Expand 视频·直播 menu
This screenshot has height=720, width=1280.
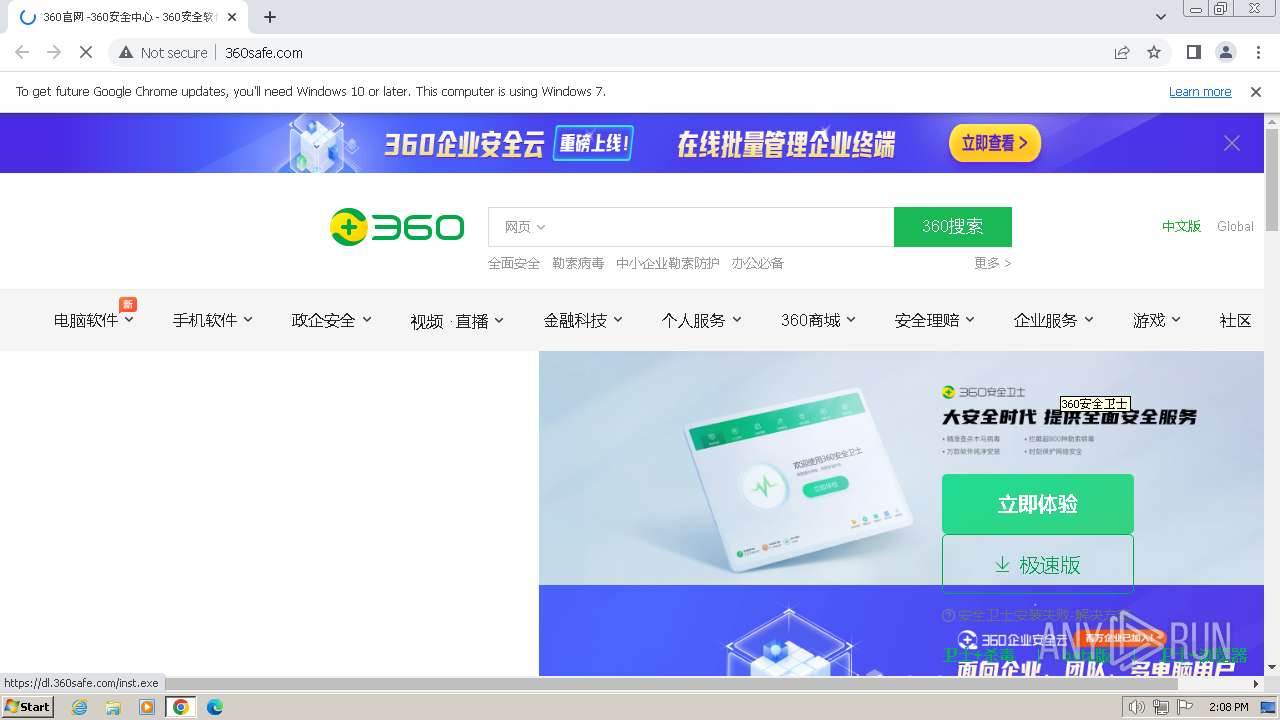(457, 321)
